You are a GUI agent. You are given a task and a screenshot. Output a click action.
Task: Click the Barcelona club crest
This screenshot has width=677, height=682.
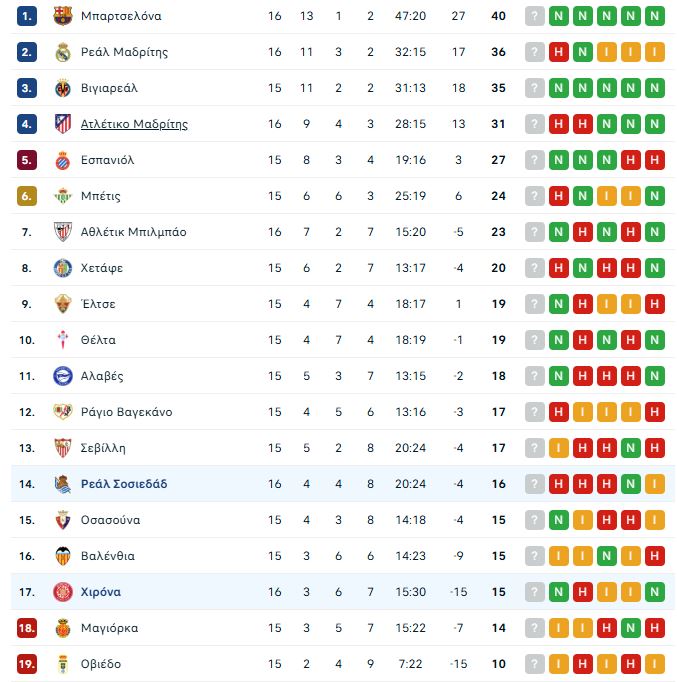(x=63, y=16)
